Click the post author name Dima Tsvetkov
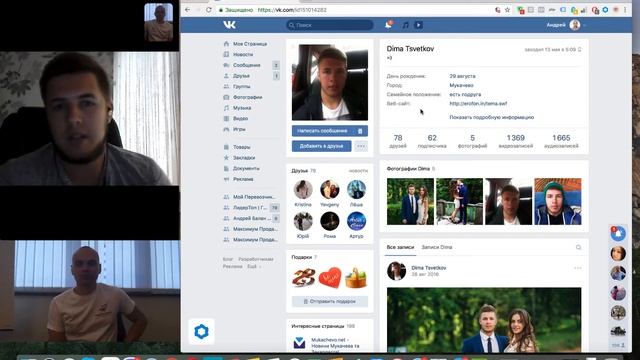The width and height of the screenshot is (640, 360). 429,268
